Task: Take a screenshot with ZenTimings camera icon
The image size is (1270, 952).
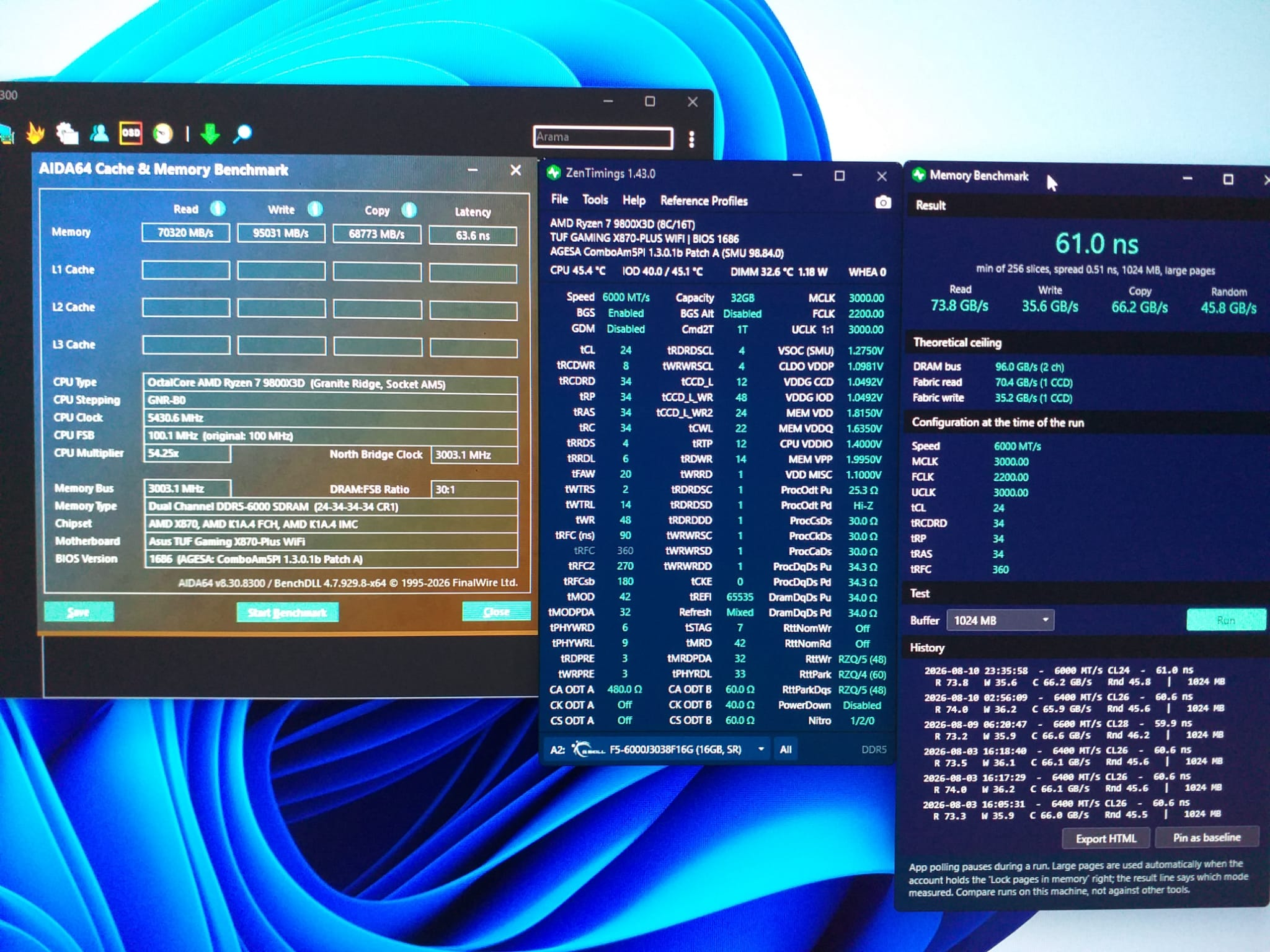Action: 883,202
